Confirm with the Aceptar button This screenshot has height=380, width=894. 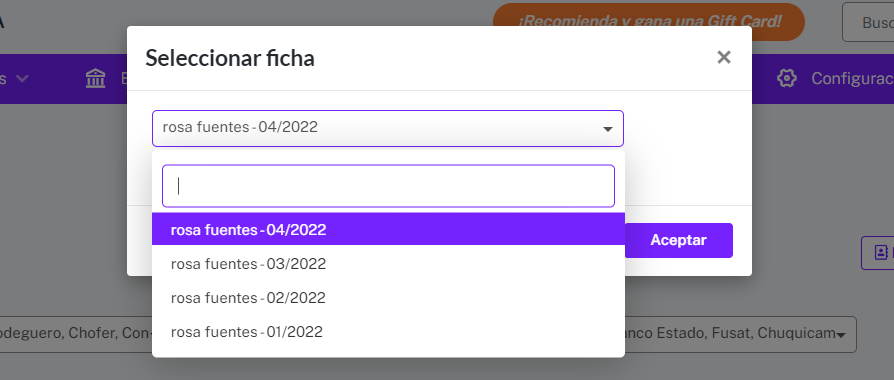click(x=678, y=240)
